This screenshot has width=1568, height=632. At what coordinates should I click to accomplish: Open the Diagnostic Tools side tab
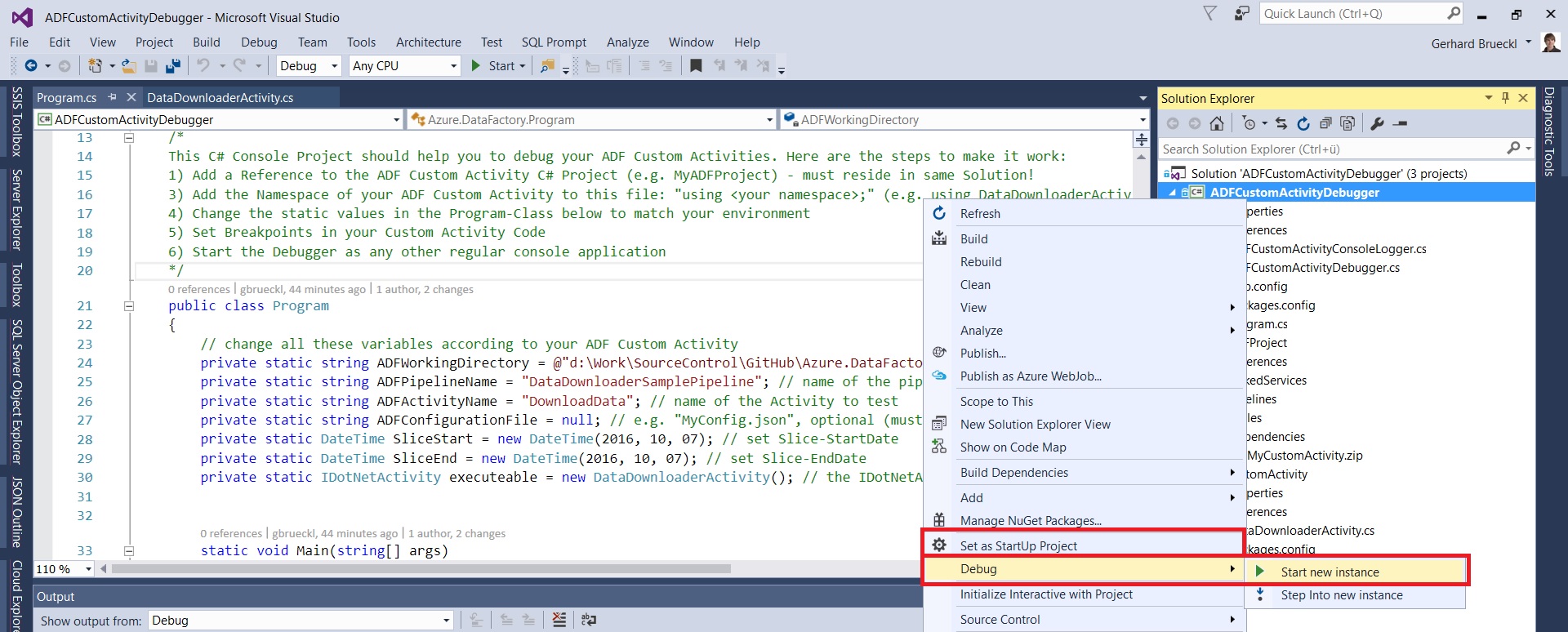[x=1548, y=131]
